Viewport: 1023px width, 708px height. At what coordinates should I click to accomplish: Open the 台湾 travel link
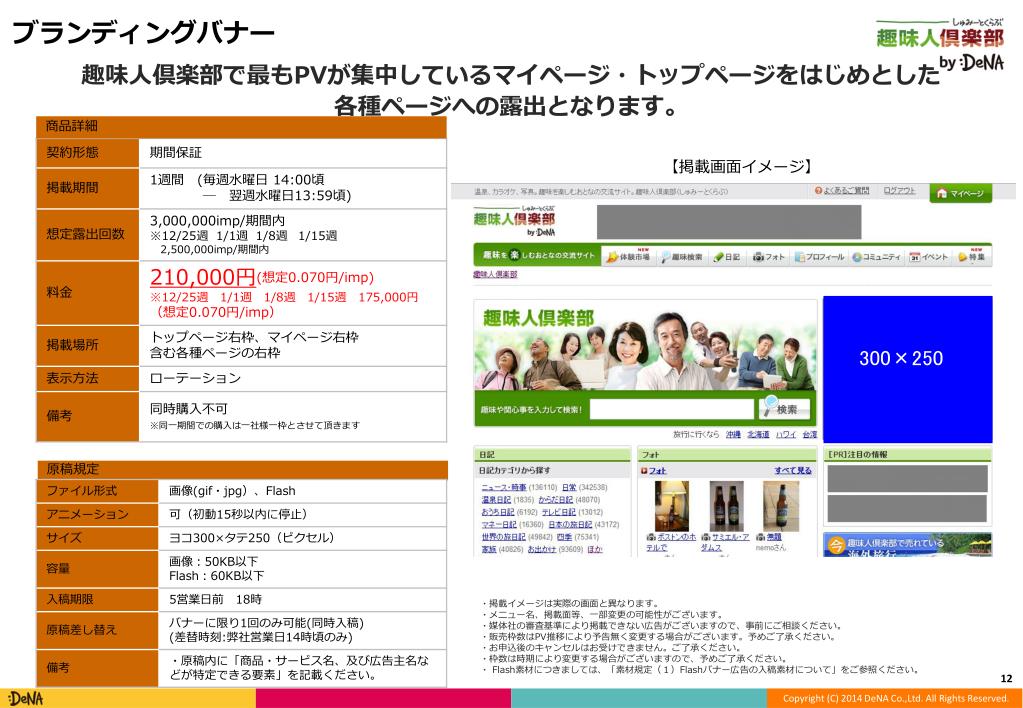point(810,435)
